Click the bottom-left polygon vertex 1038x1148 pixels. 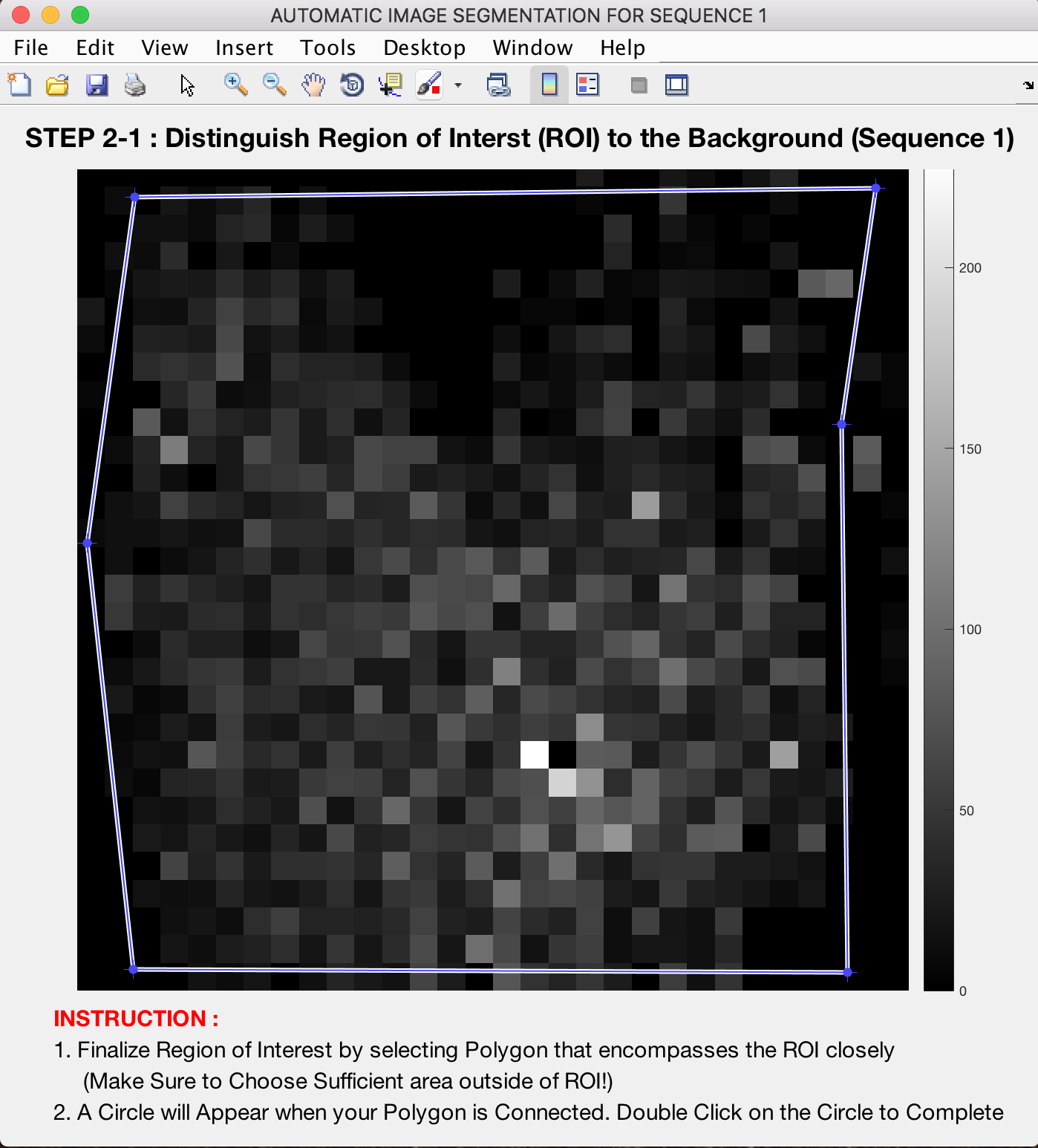[133, 969]
